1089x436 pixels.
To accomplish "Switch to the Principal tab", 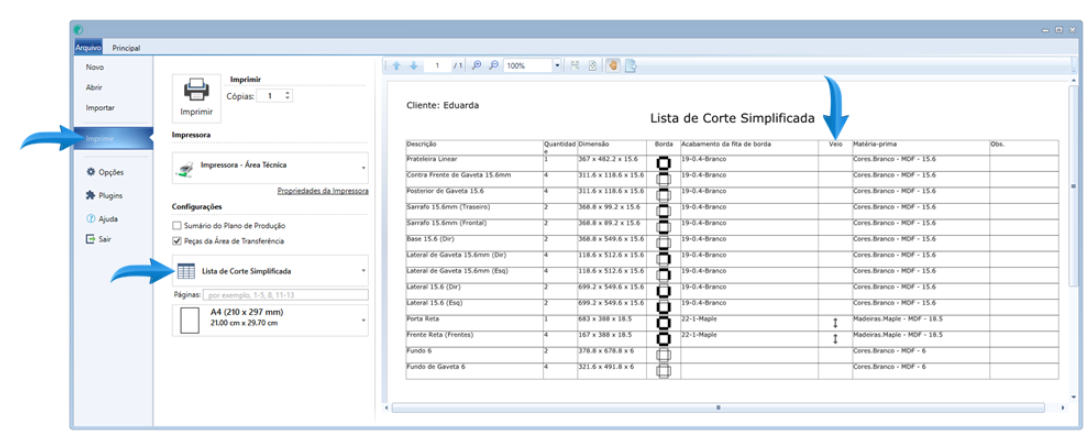I will (126, 48).
